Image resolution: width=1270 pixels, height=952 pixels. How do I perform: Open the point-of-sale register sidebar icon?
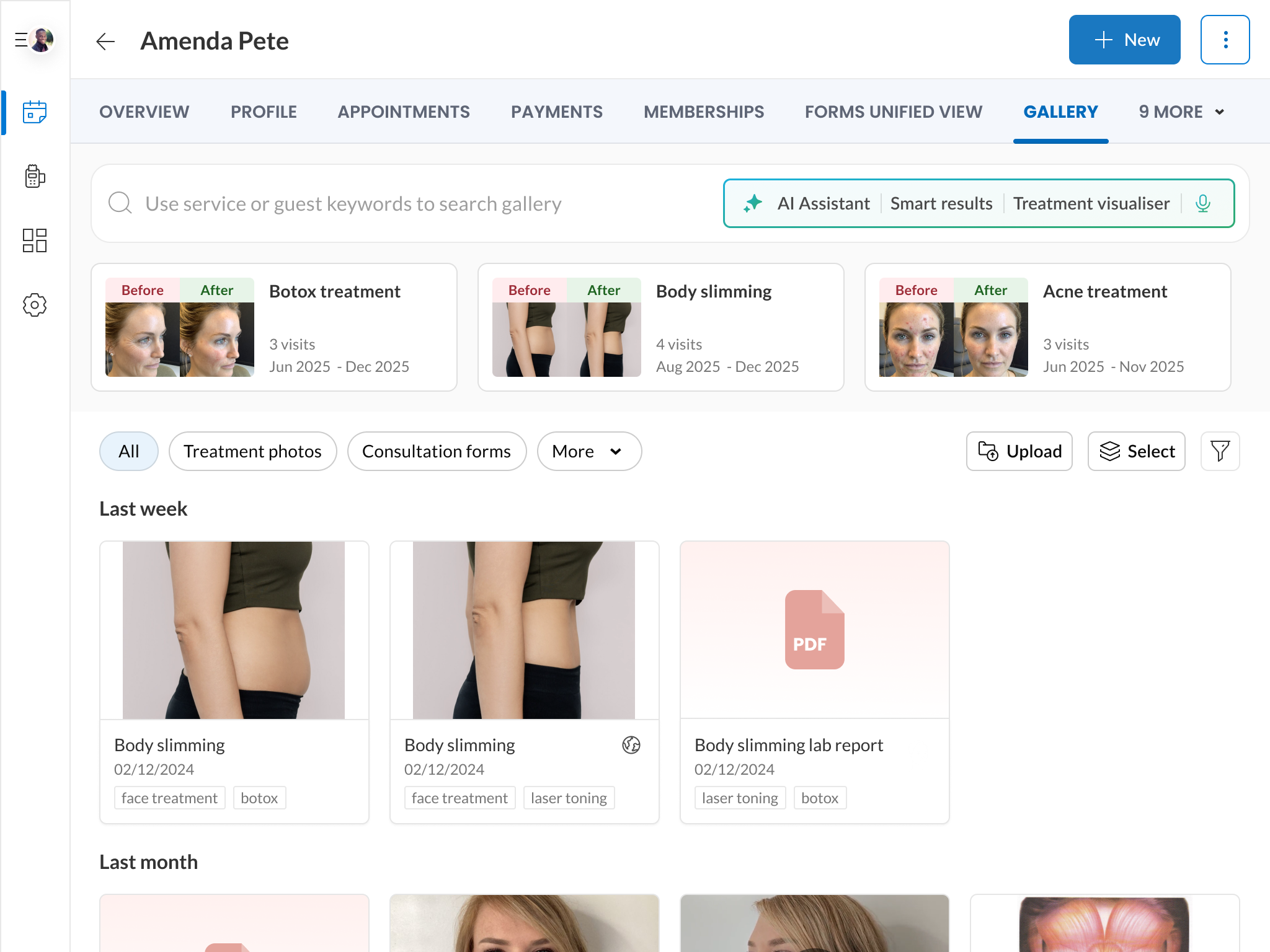coord(35,177)
